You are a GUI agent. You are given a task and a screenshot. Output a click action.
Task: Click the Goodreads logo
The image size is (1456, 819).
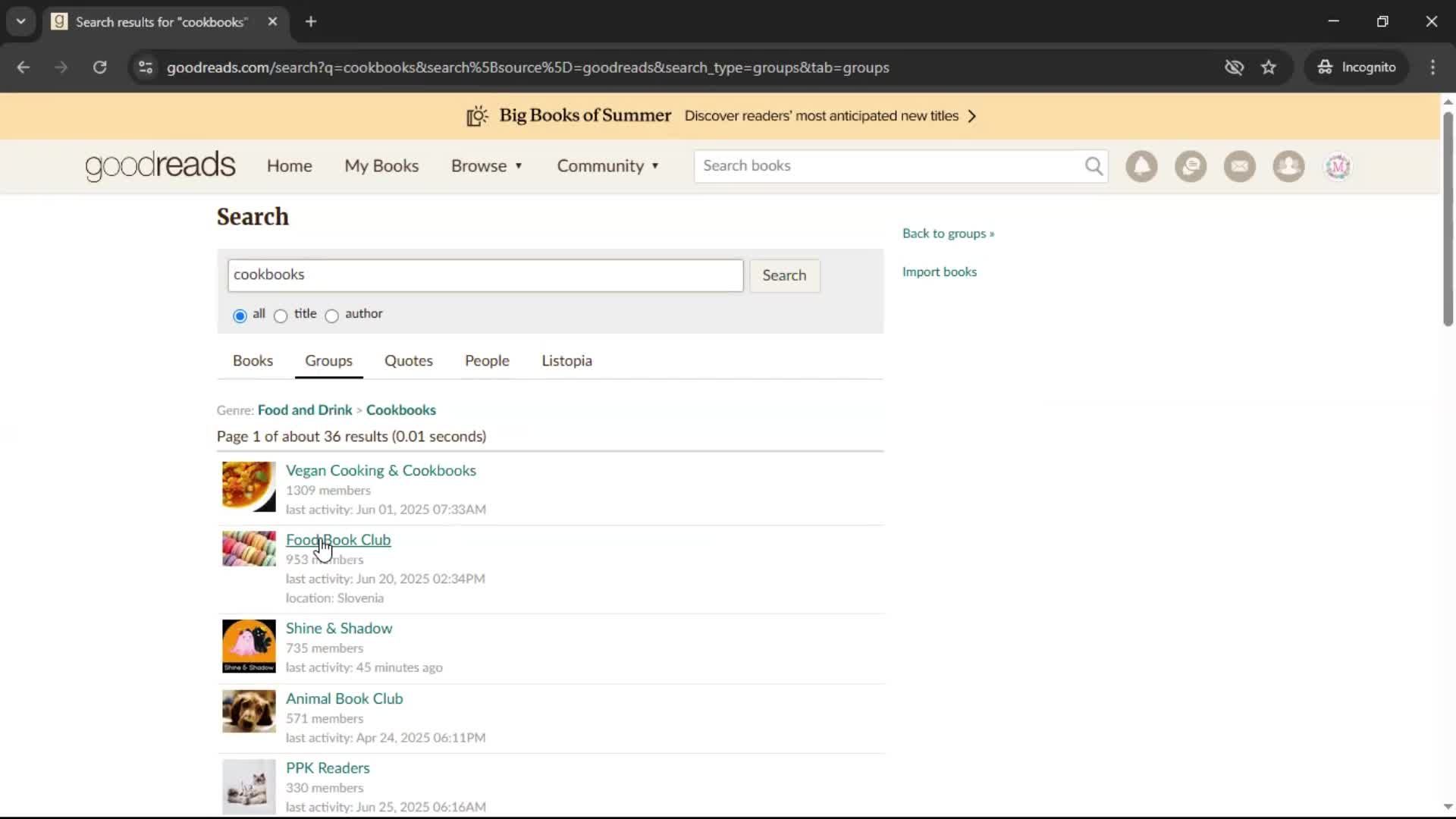pyautogui.click(x=160, y=165)
